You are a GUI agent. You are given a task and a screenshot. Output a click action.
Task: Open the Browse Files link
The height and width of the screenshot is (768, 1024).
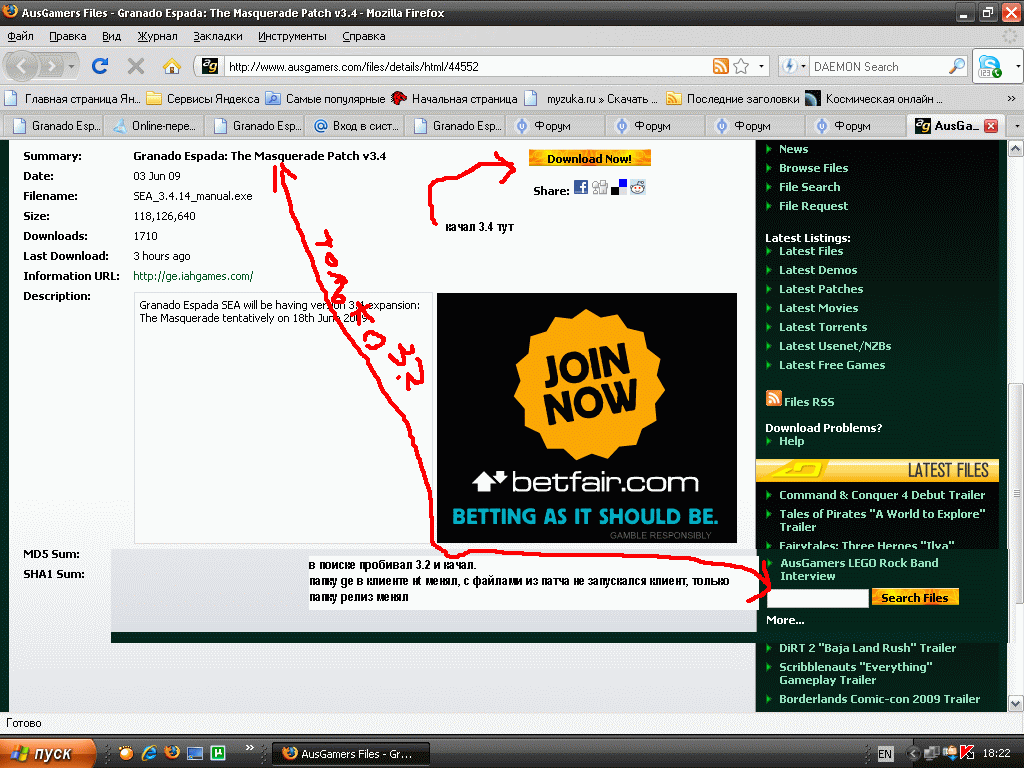coord(813,168)
